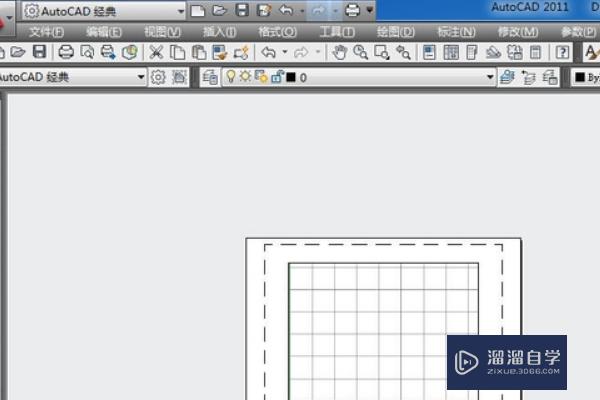The width and height of the screenshot is (600, 400).
Task: Open the AutoCAD 经典 workspace dropdown in workspaces toolbar
Action: (72, 77)
